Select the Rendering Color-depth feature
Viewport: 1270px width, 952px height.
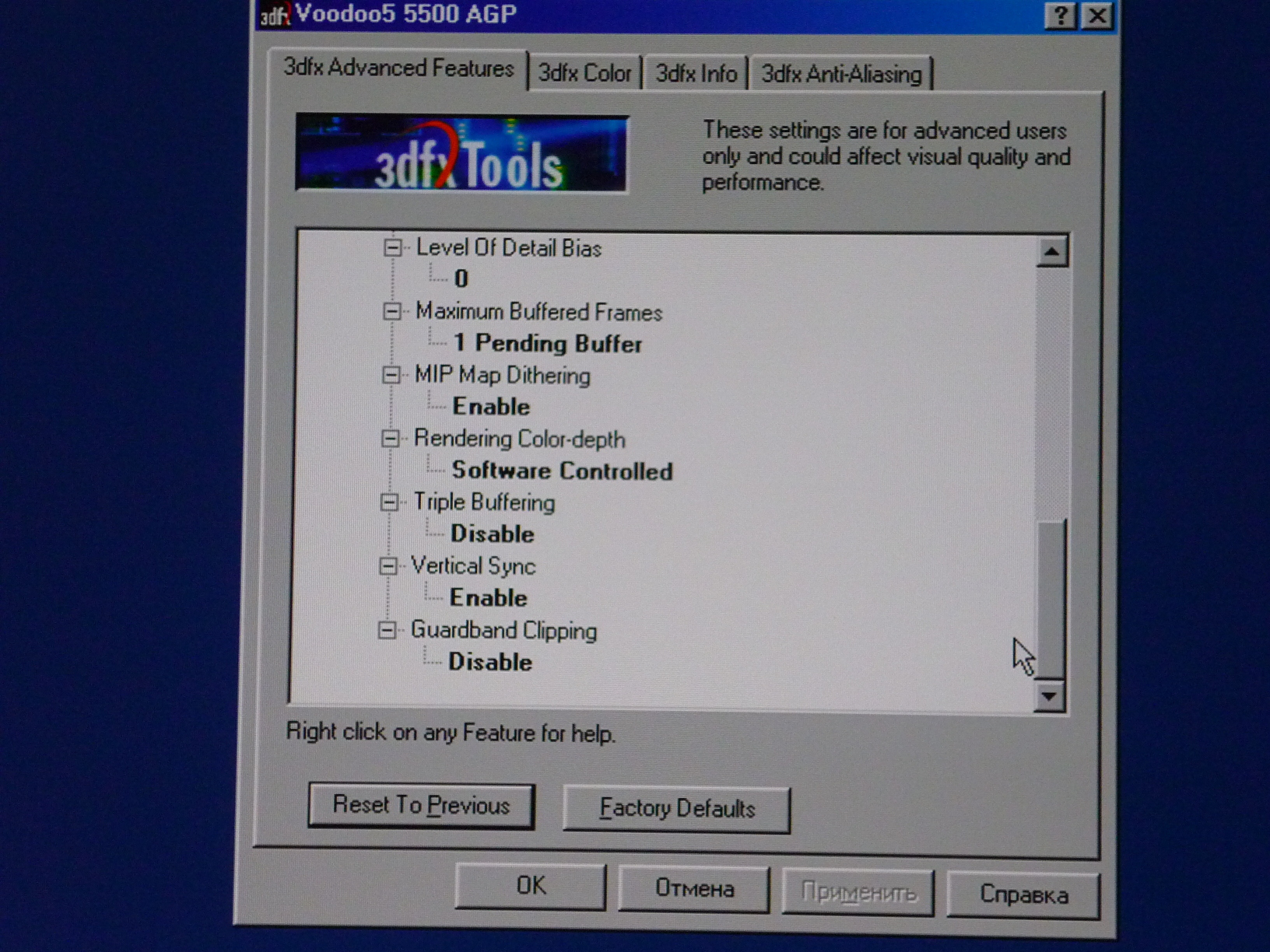[519, 439]
